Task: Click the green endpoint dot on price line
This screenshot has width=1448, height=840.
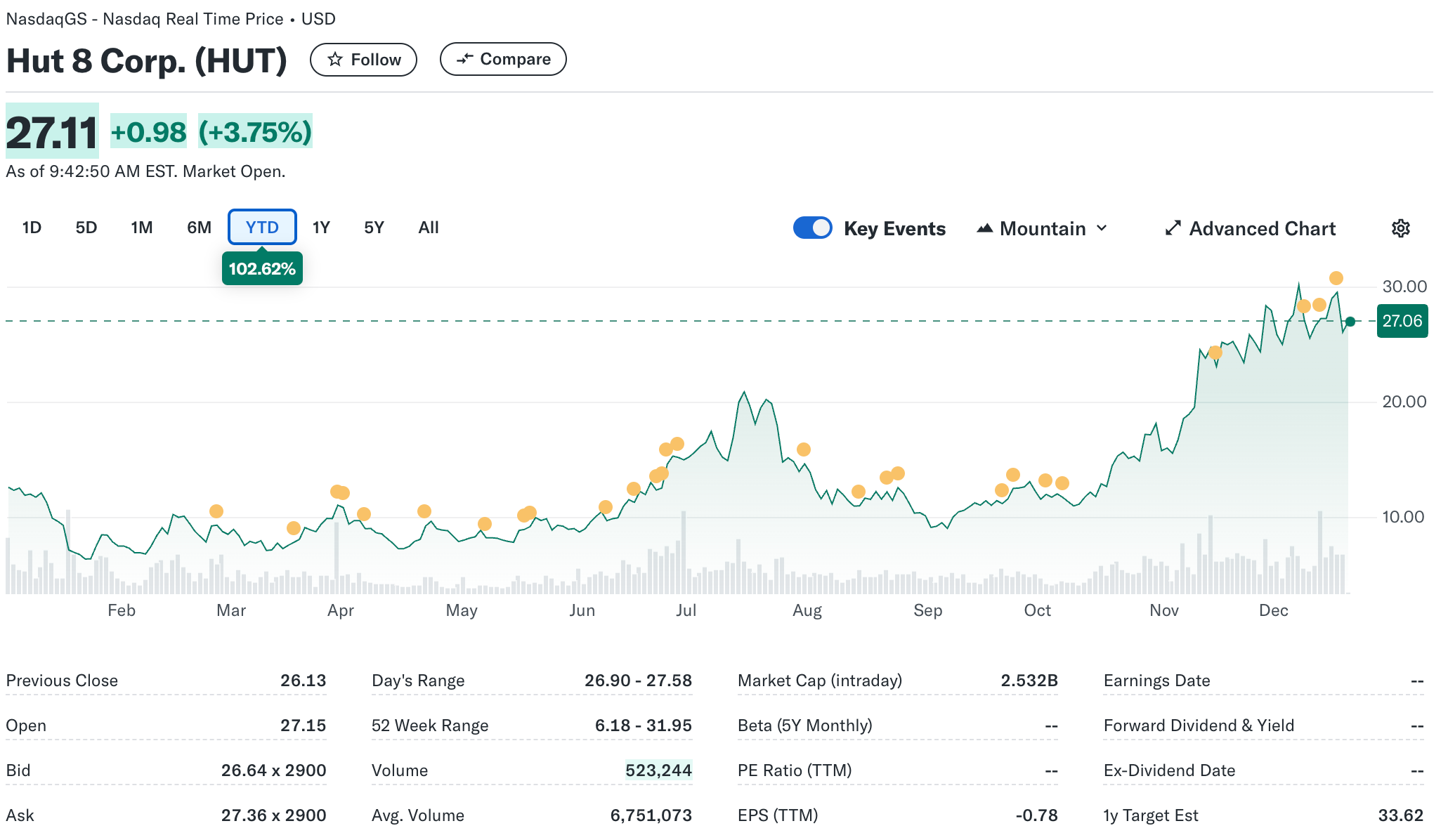Action: [x=1350, y=322]
